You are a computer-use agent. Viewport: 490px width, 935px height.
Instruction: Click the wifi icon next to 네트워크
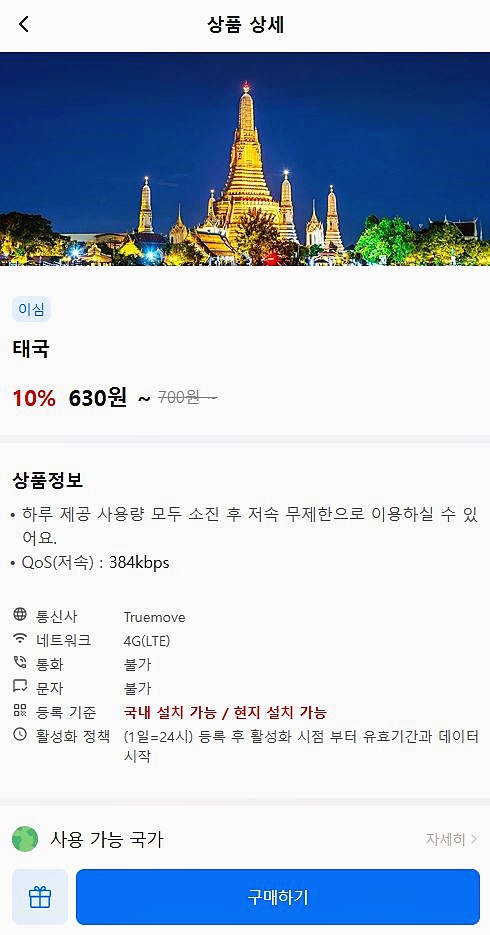click(x=20, y=639)
